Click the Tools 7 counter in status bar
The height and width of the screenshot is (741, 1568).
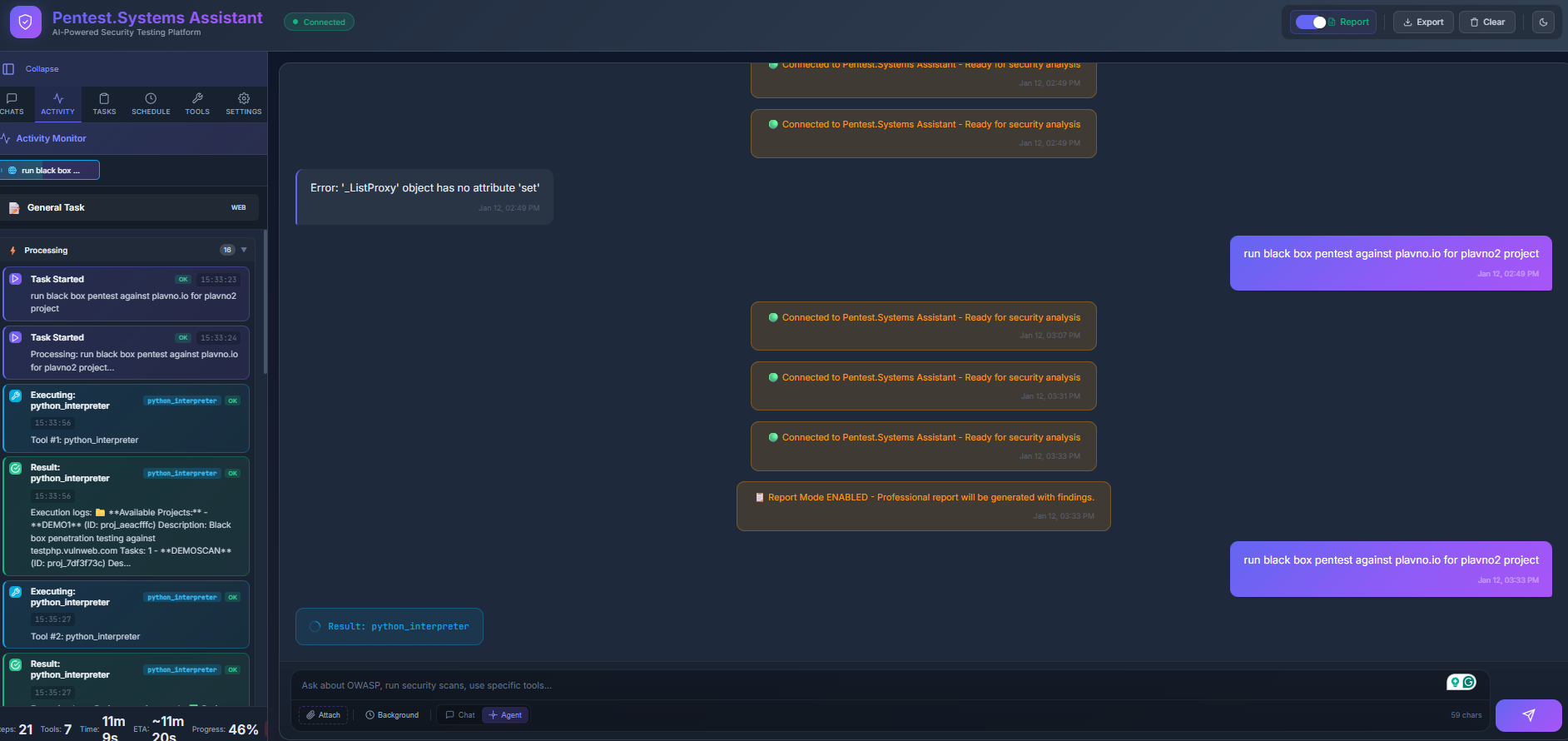coord(57,729)
